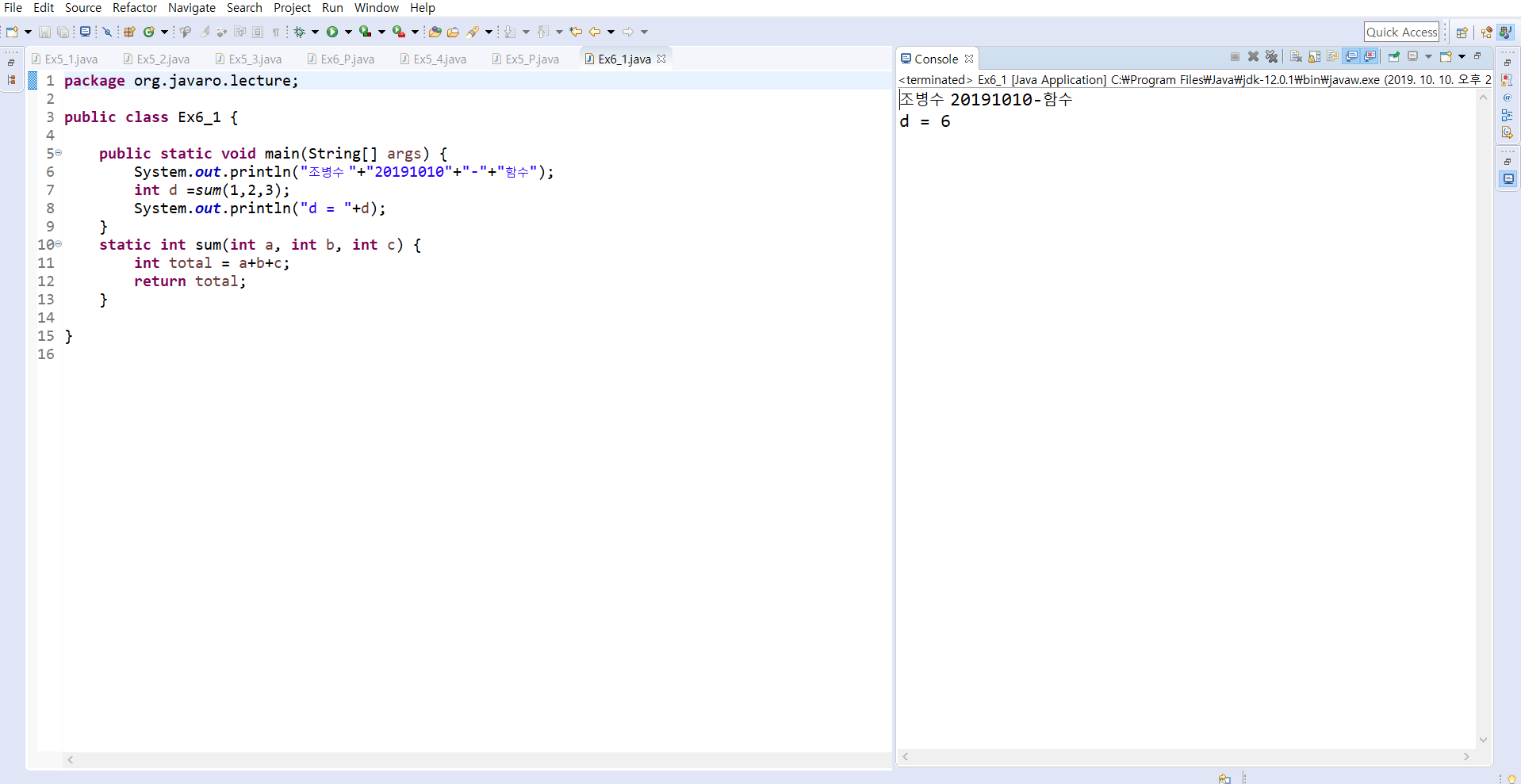This screenshot has height=784, width=1521.
Task: Toggle Scroll Lock in Console
Action: [x=1314, y=56]
